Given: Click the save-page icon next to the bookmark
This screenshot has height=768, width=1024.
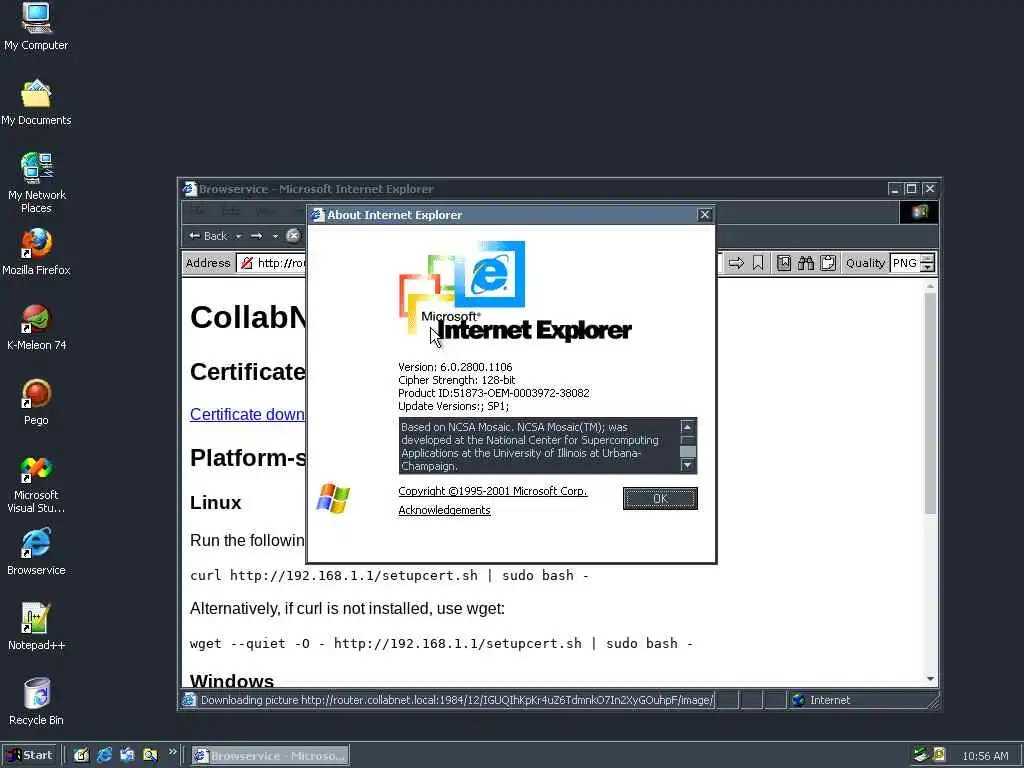Looking at the screenshot, I should pyautogui.click(x=784, y=263).
